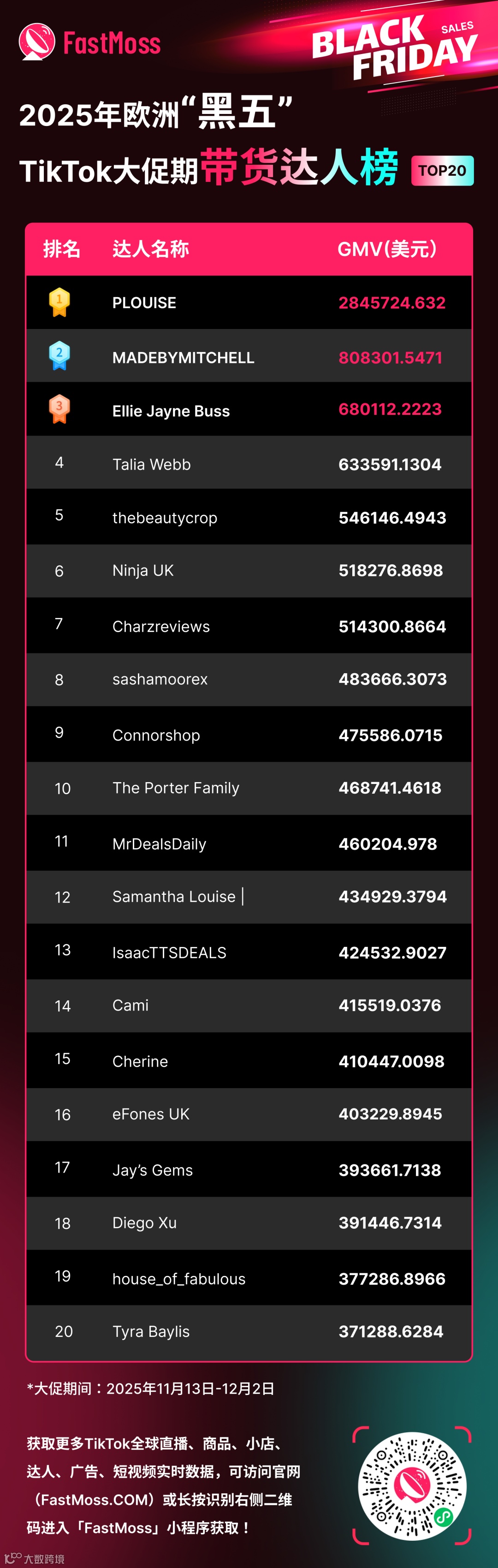Tap the QR code image
Image resolution: width=498 pixels, height=1568 pixels.
(412, 1486)
